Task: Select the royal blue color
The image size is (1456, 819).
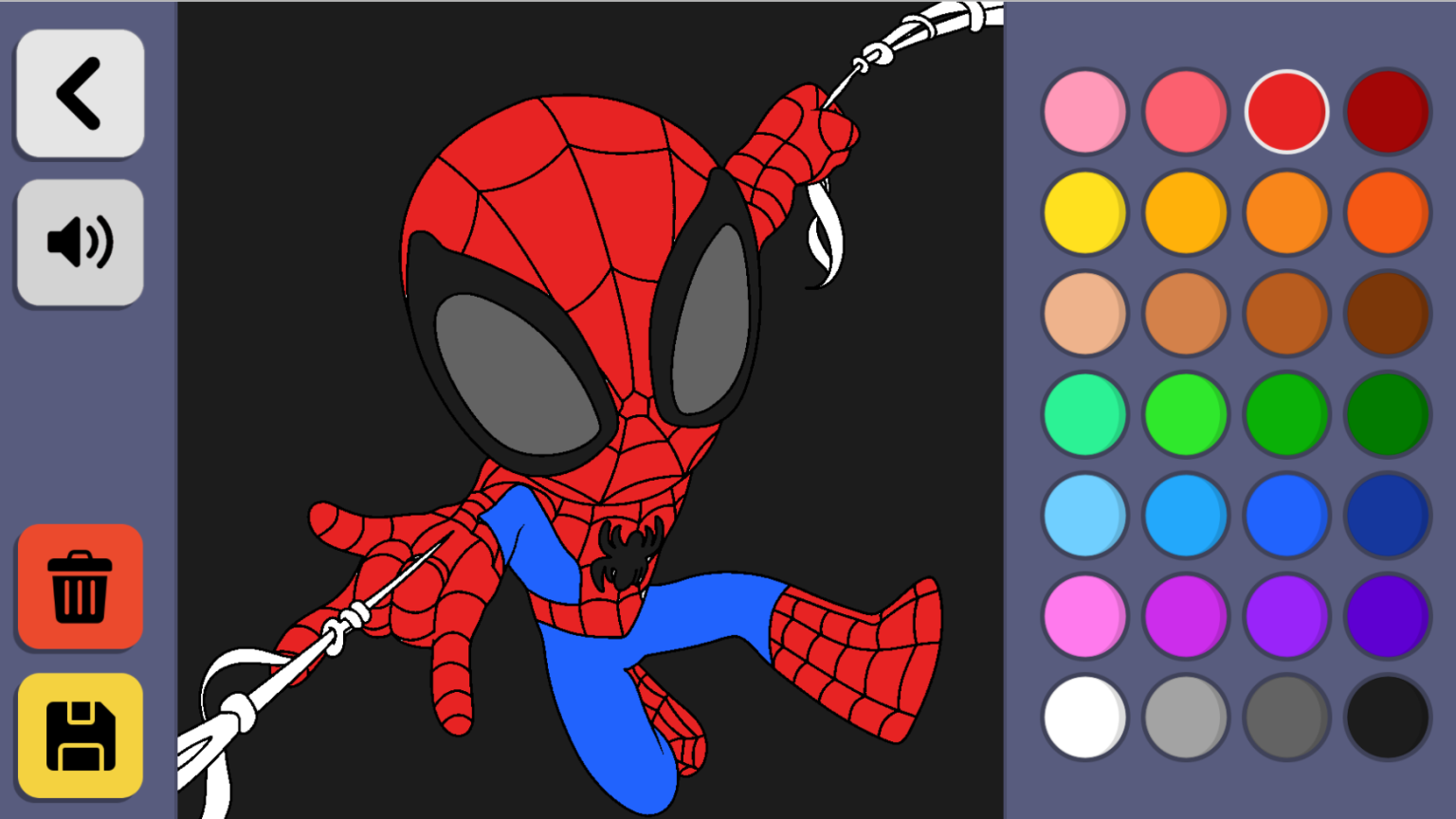Action: tap(1388, 516)
